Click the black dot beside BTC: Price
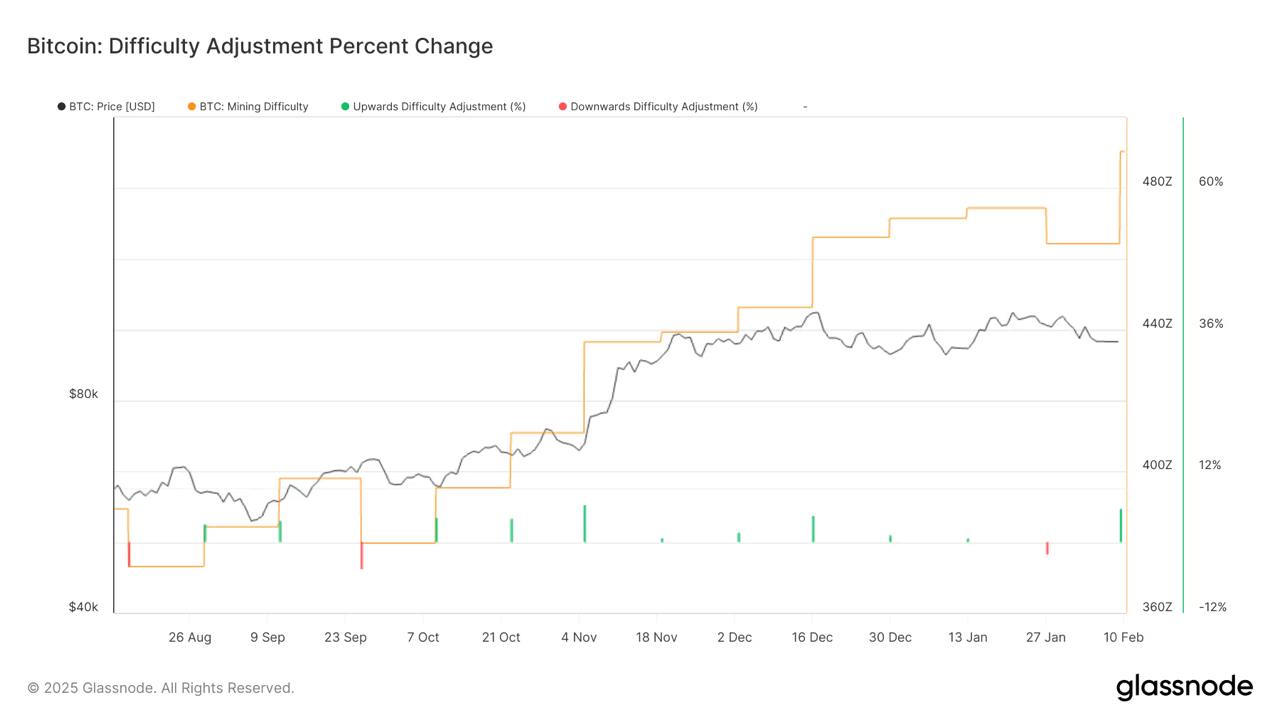The width and height of the screenshot is (1280, 720). point(62,106)
